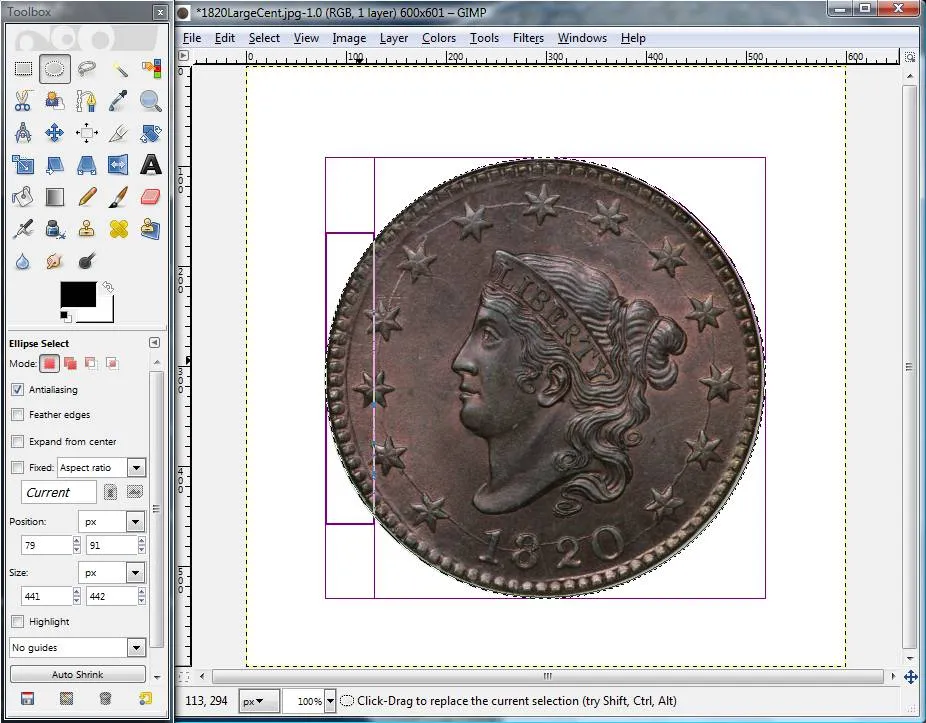Select the Select by Color tool

[x=151, y=69]
